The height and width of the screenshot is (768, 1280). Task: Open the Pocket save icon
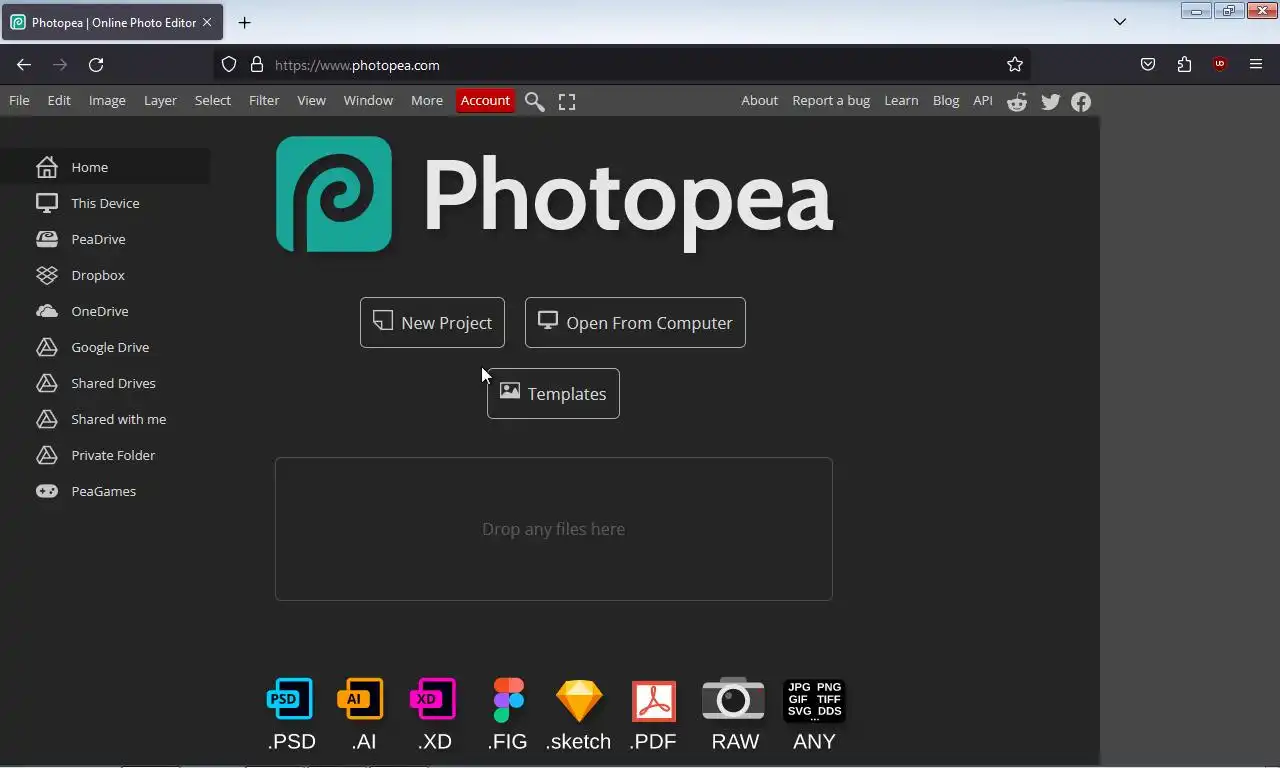[1148, 65]
